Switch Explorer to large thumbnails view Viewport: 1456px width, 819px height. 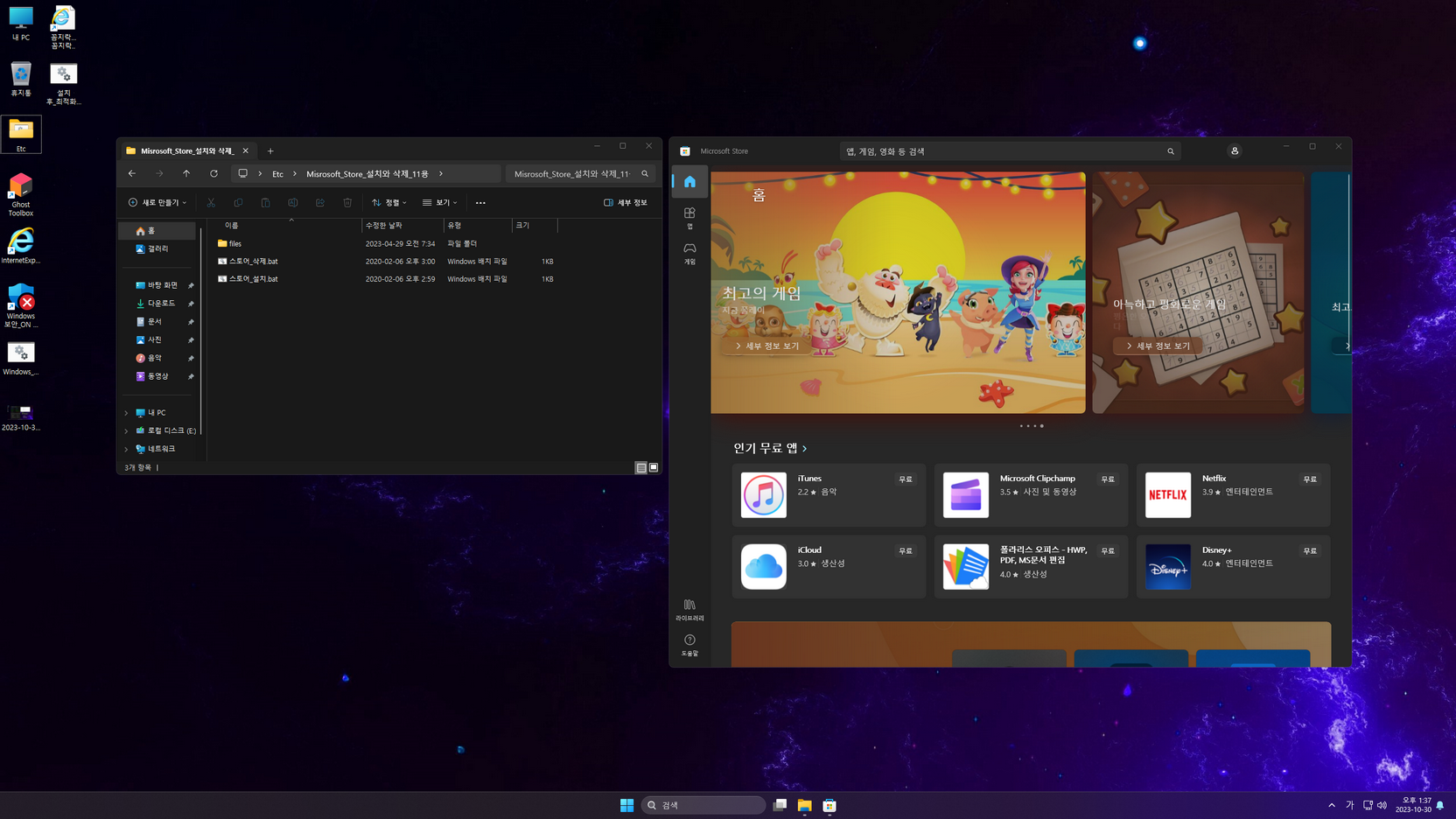654,467
